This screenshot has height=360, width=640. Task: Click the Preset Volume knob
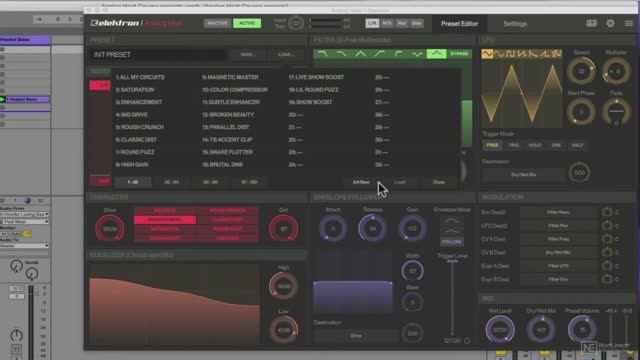coord(582,329)
